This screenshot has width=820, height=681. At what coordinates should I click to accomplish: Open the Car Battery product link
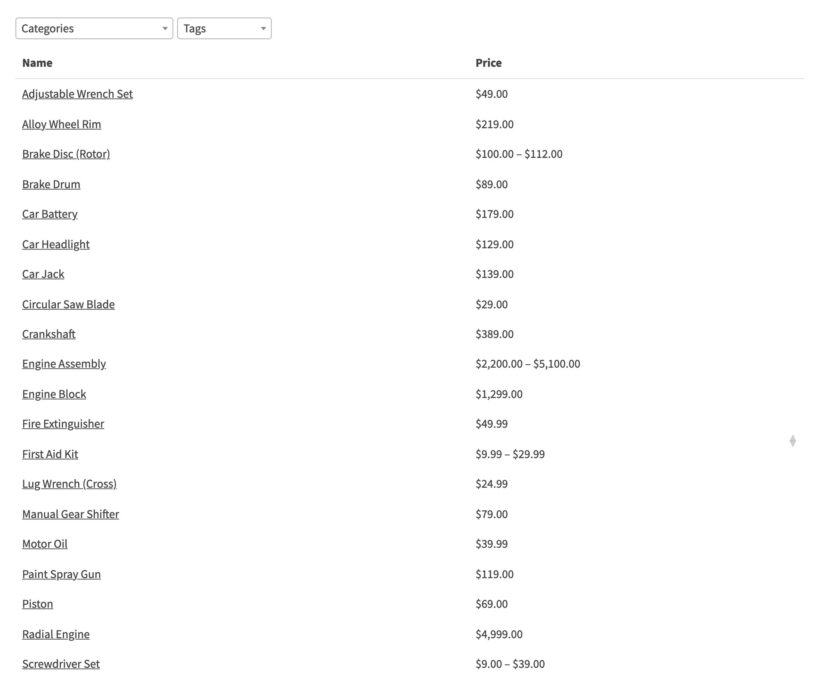50,214
